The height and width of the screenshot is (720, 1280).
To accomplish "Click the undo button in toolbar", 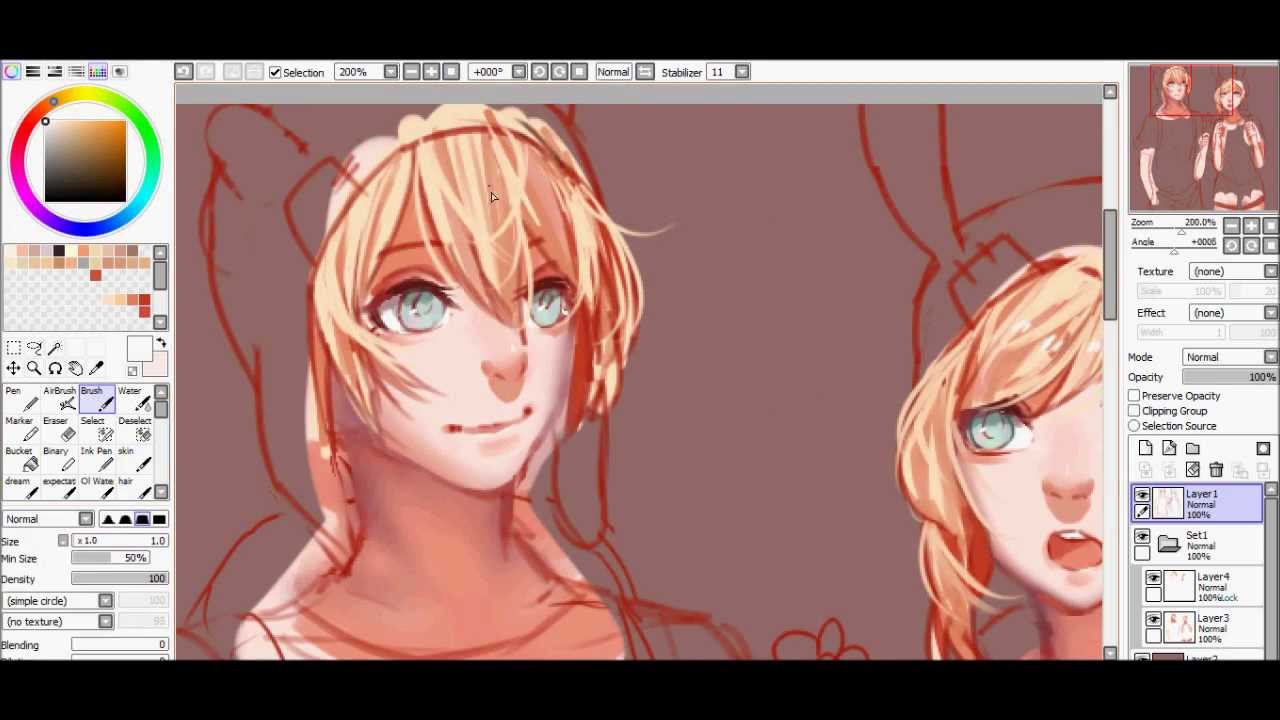I will pos(184,72).
